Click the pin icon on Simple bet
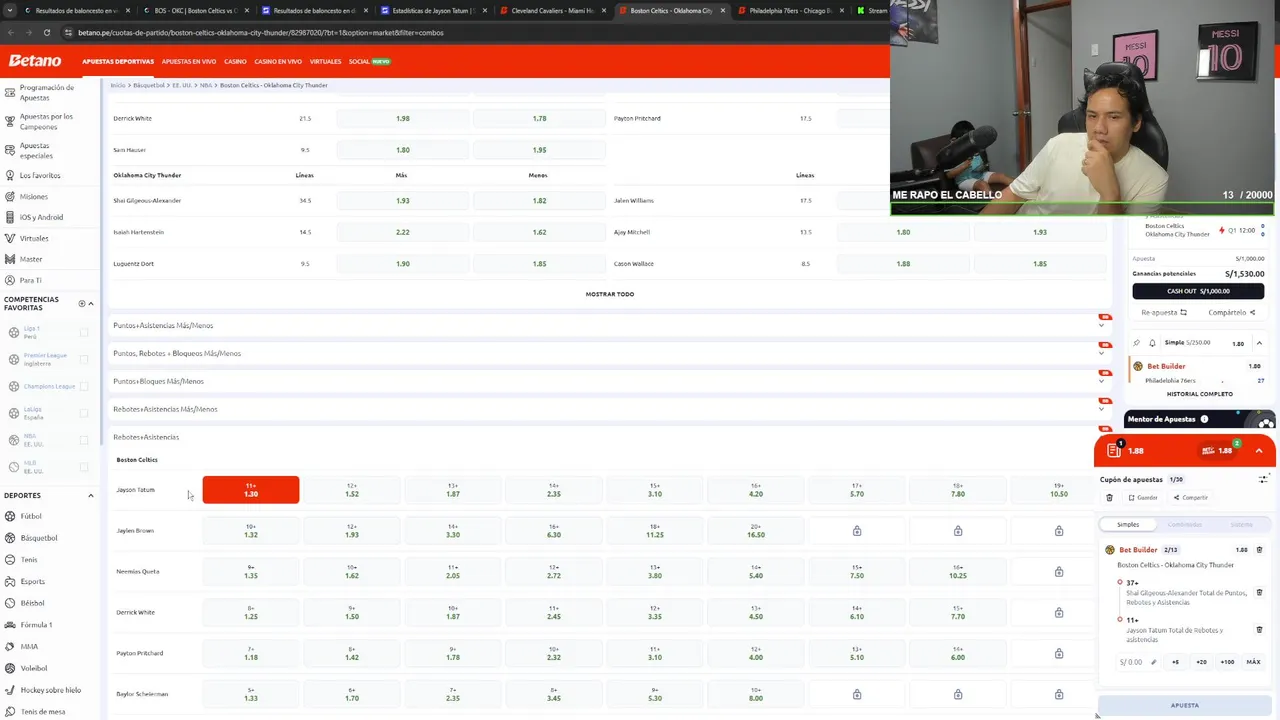Image resolution: width=1280 pixels, height=720 pixels. (1137, 343)
